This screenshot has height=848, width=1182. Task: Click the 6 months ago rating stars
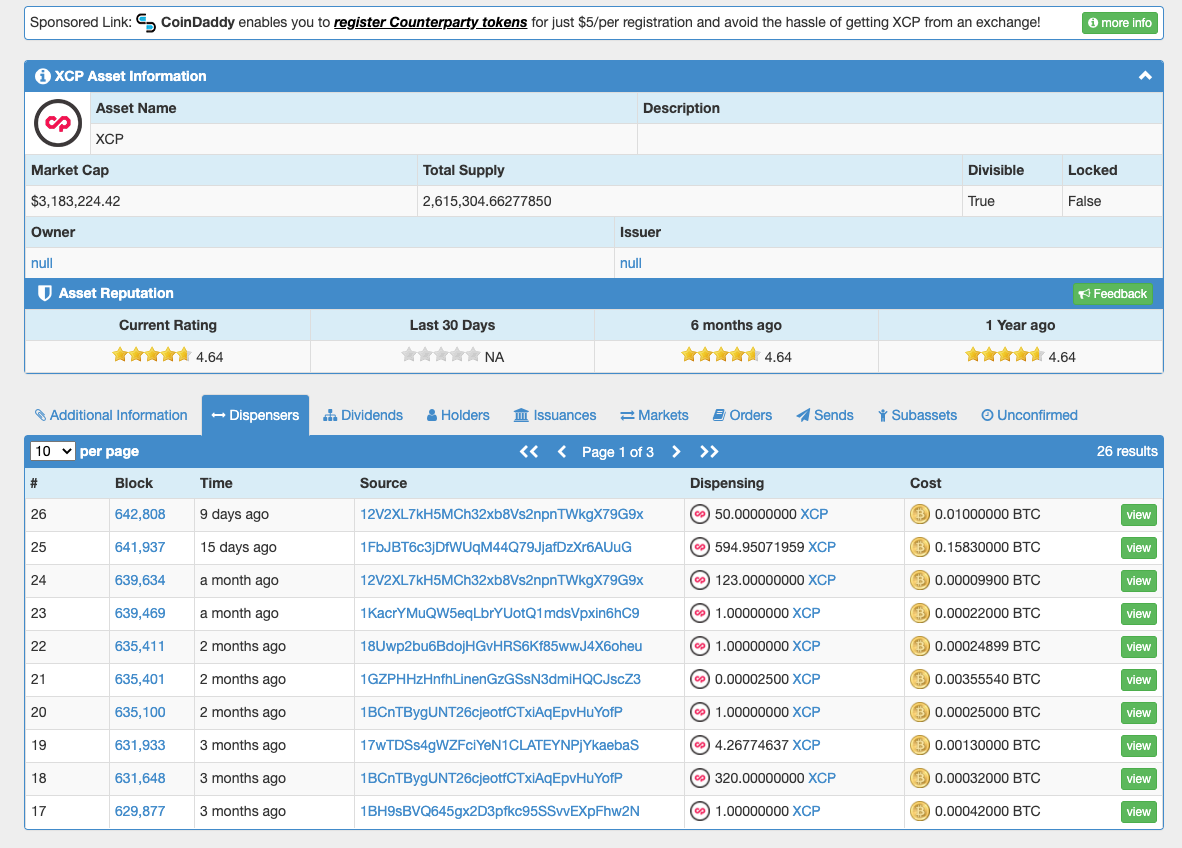click(720, 355)
